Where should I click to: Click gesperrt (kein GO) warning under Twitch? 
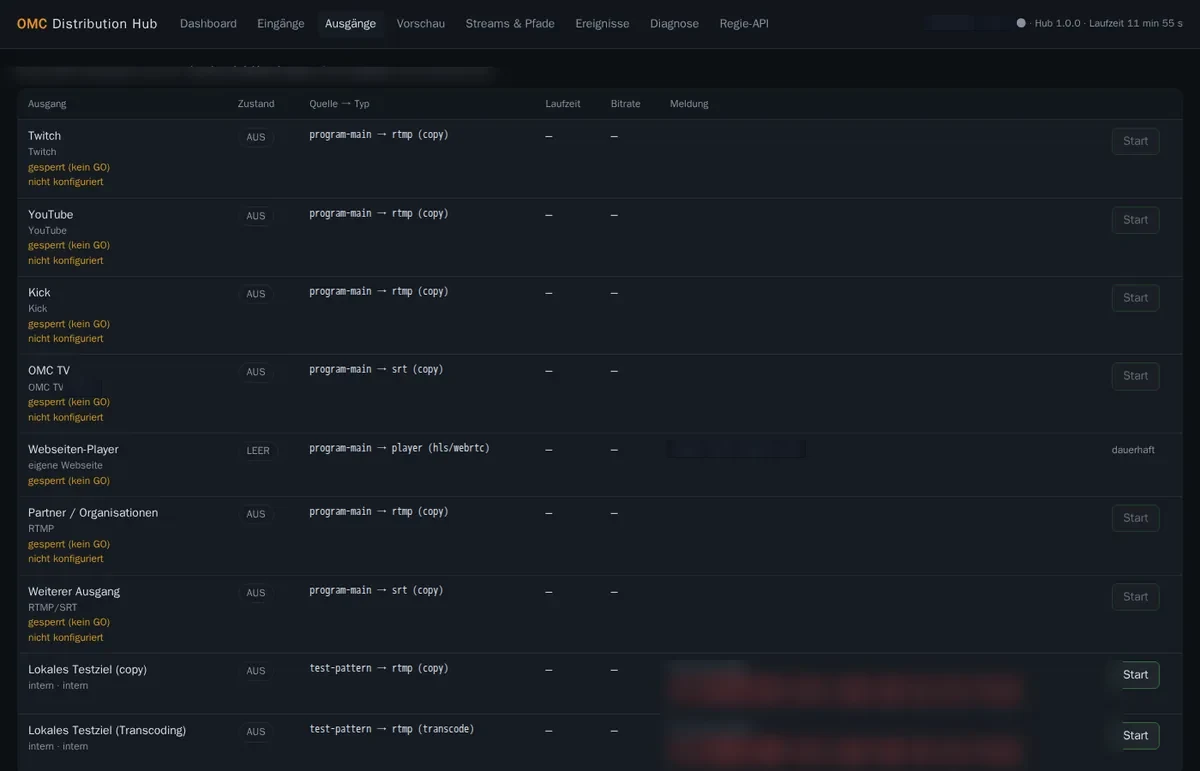(69, 167)
